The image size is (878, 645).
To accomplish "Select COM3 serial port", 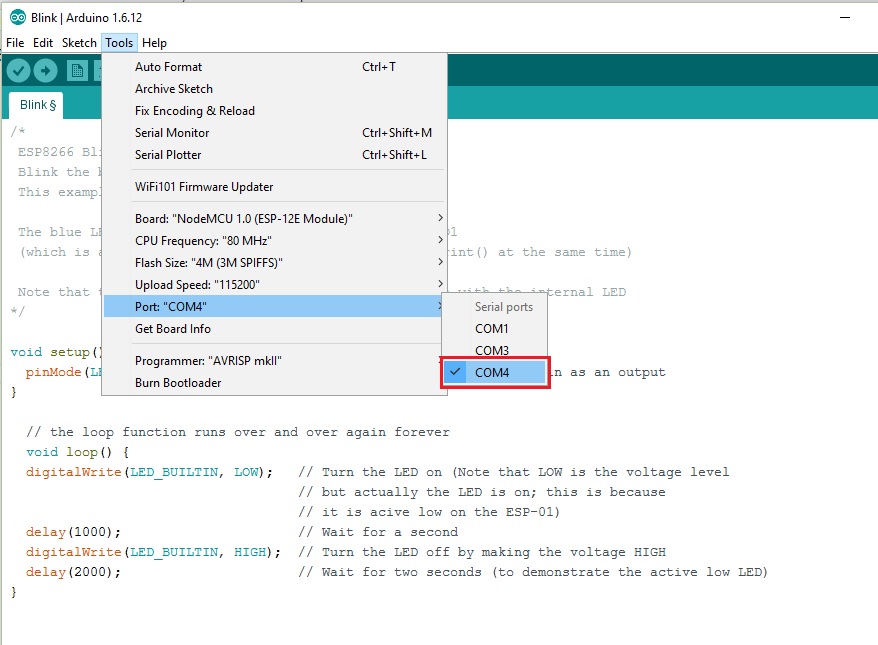I will [x=494, y=350].
